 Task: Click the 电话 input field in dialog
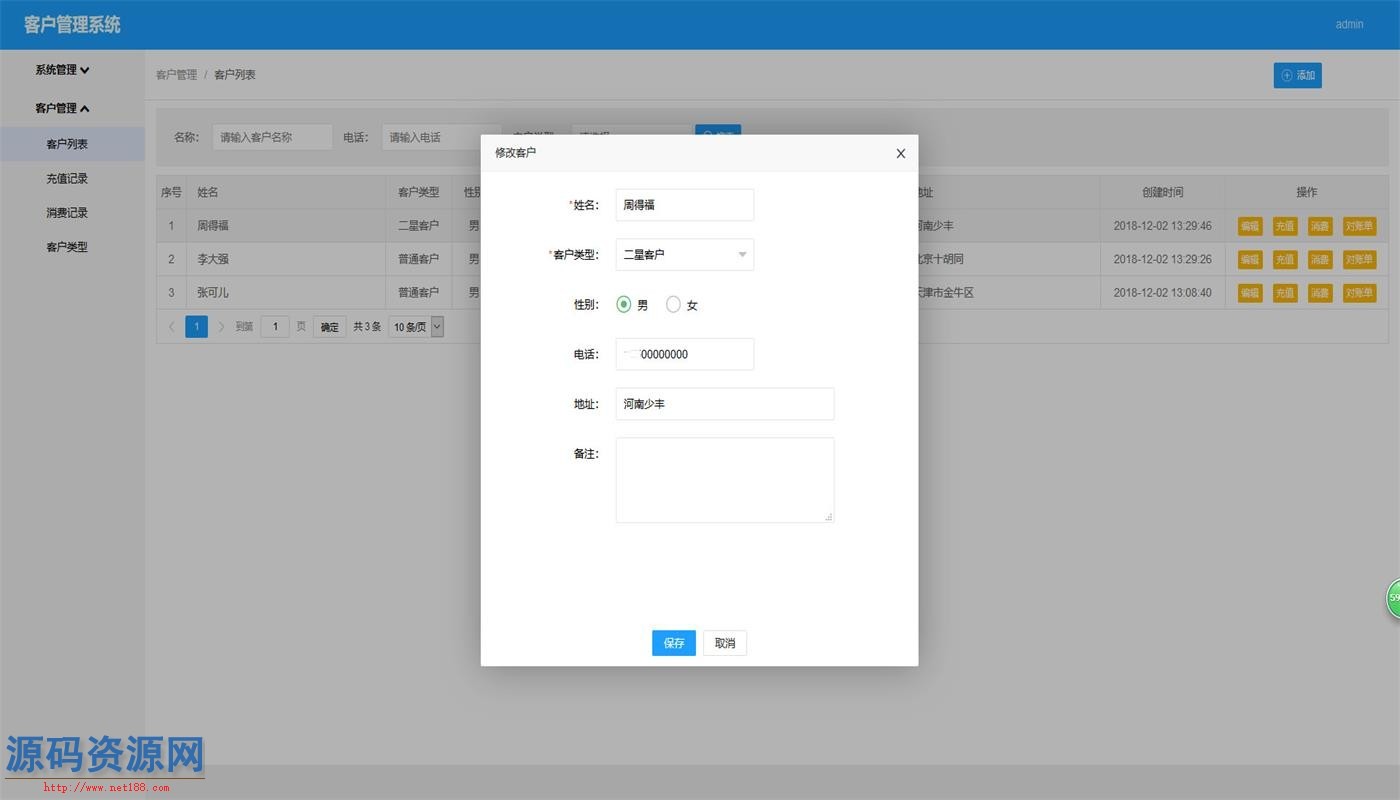click(684, 354)
